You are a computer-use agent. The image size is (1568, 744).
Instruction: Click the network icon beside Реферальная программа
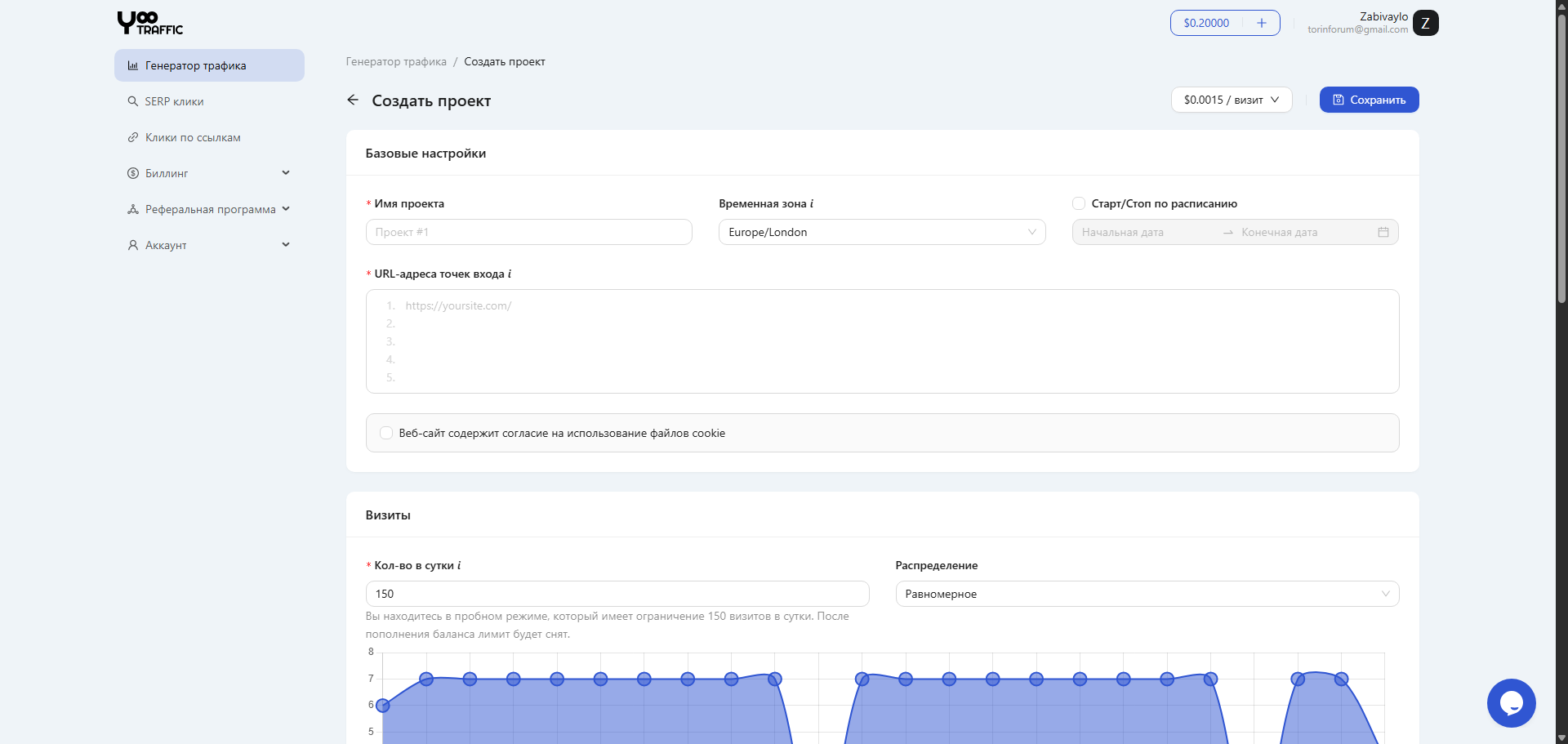(133, 209)
